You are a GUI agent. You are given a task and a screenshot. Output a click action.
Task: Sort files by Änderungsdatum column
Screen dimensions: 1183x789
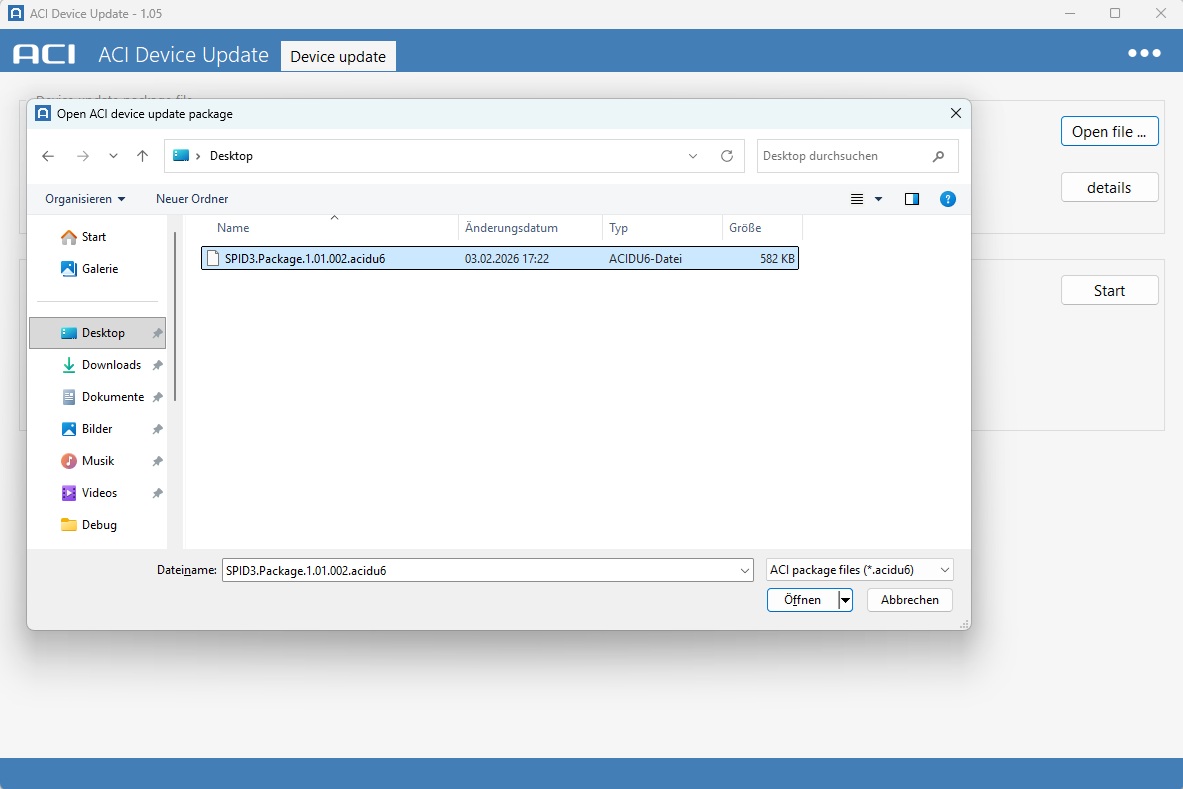[511, 228]
